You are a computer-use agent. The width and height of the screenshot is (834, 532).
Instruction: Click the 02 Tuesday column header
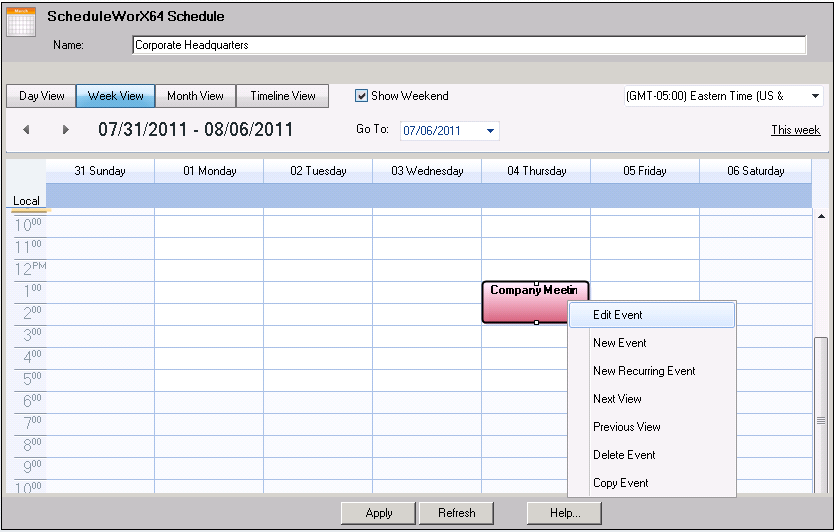[x=318, y=171]
